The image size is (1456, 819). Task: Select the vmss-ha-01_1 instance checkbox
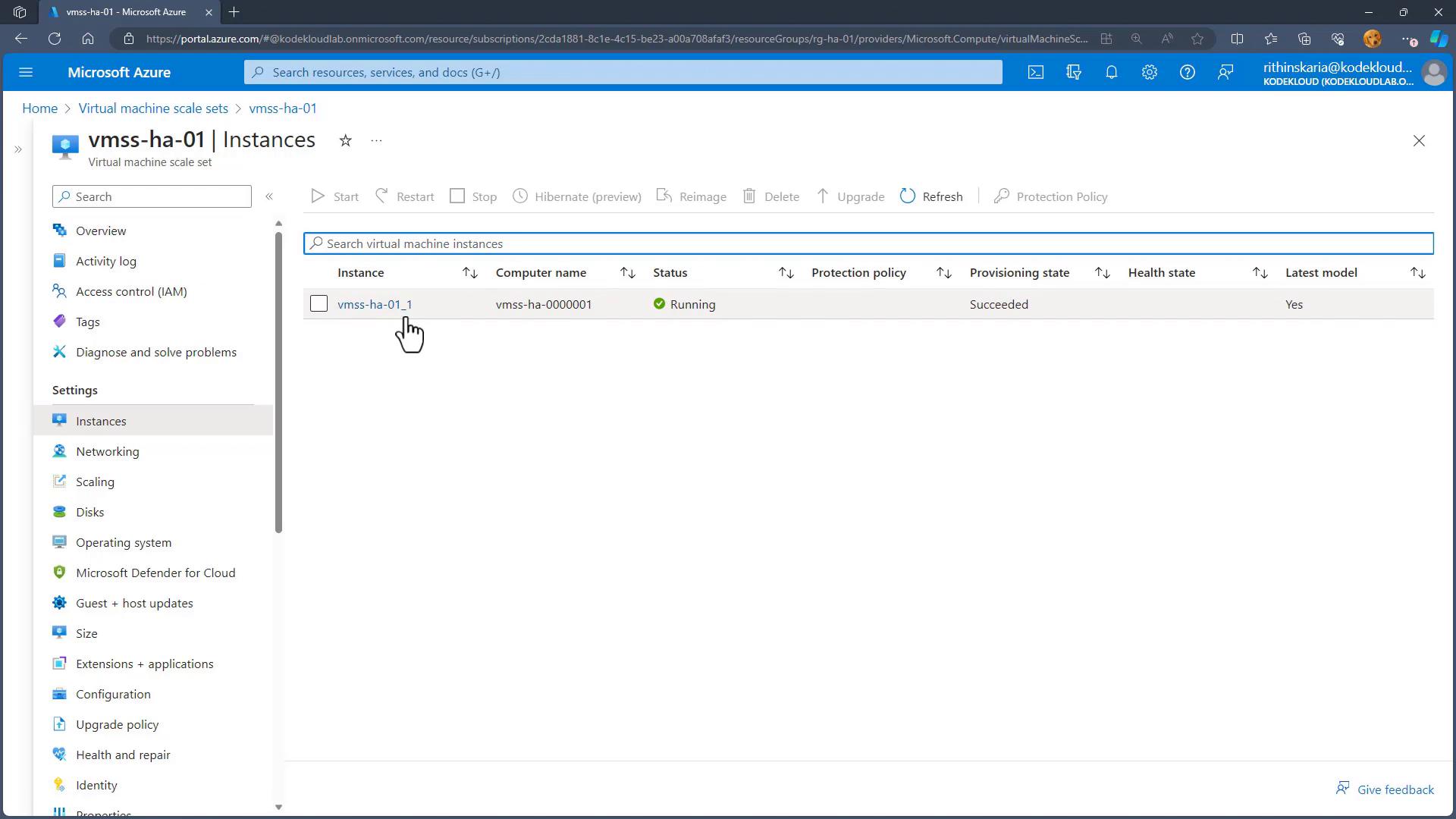(318, 303)
